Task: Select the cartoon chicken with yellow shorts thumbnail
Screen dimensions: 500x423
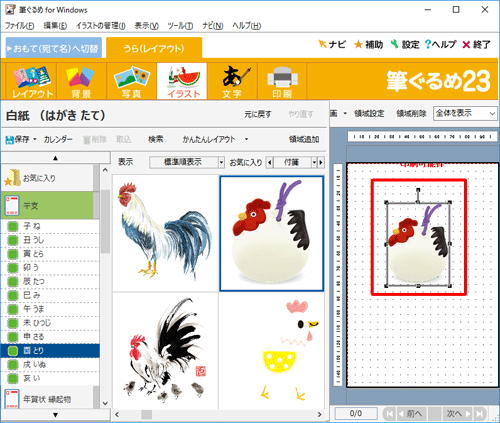Action: point(272,351)
